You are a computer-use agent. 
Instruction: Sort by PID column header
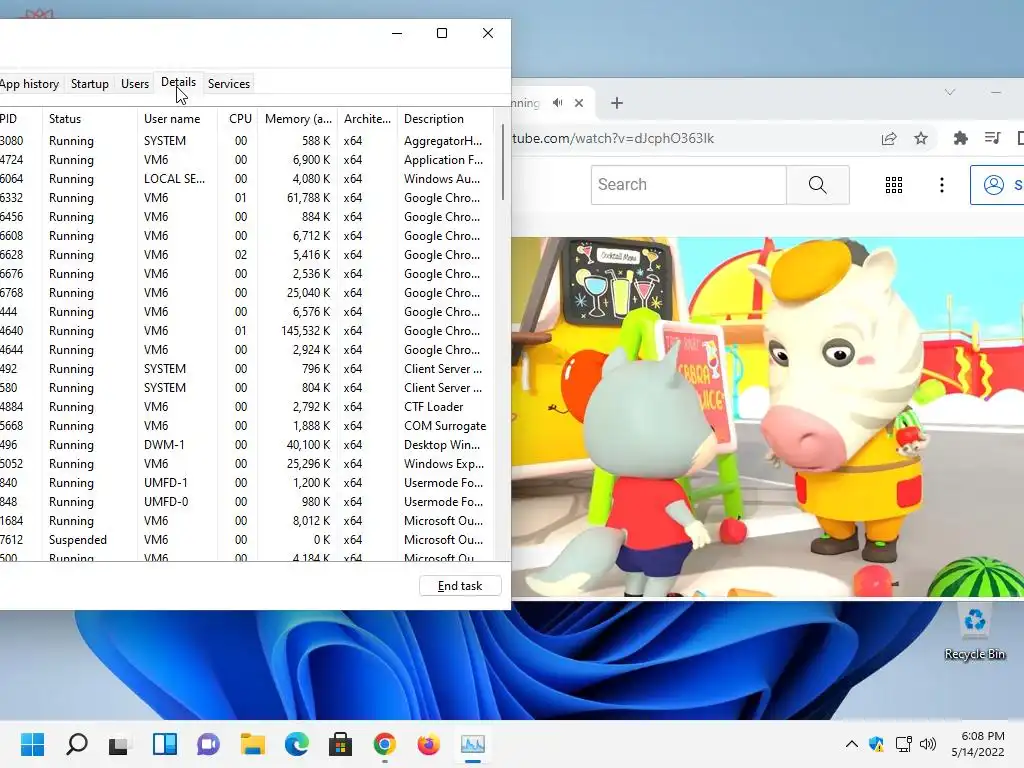click(20, 119)
